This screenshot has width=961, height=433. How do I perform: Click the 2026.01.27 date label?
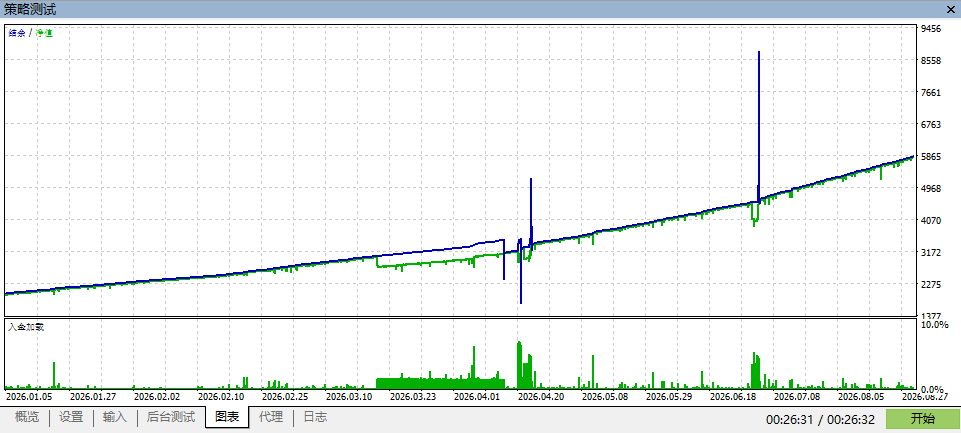click(x=93, y=396)
